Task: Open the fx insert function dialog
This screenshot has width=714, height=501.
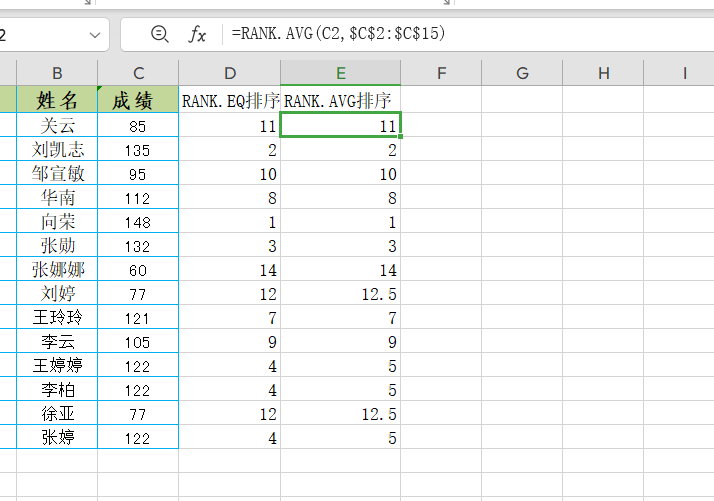Action: pos(197,34)
